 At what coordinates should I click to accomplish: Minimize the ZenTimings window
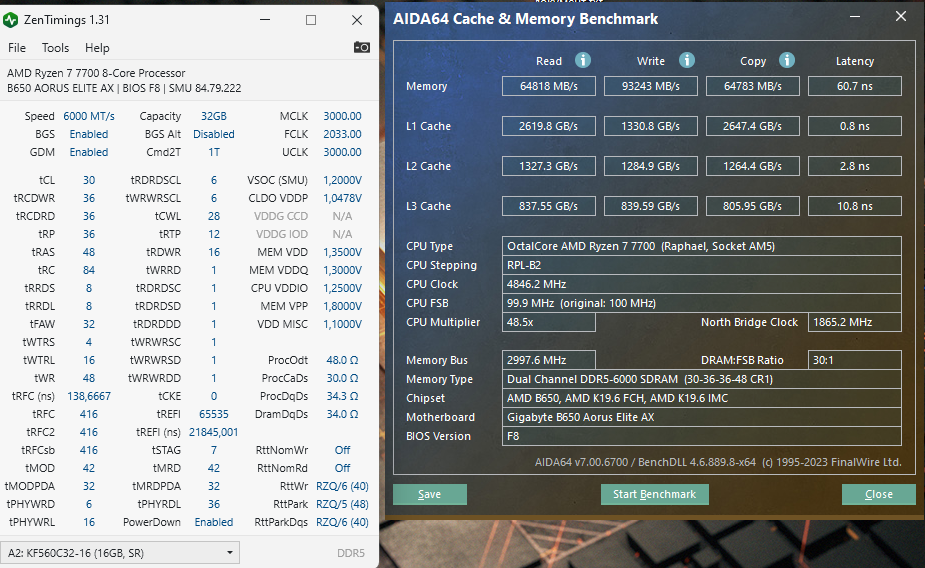[265, 19]
